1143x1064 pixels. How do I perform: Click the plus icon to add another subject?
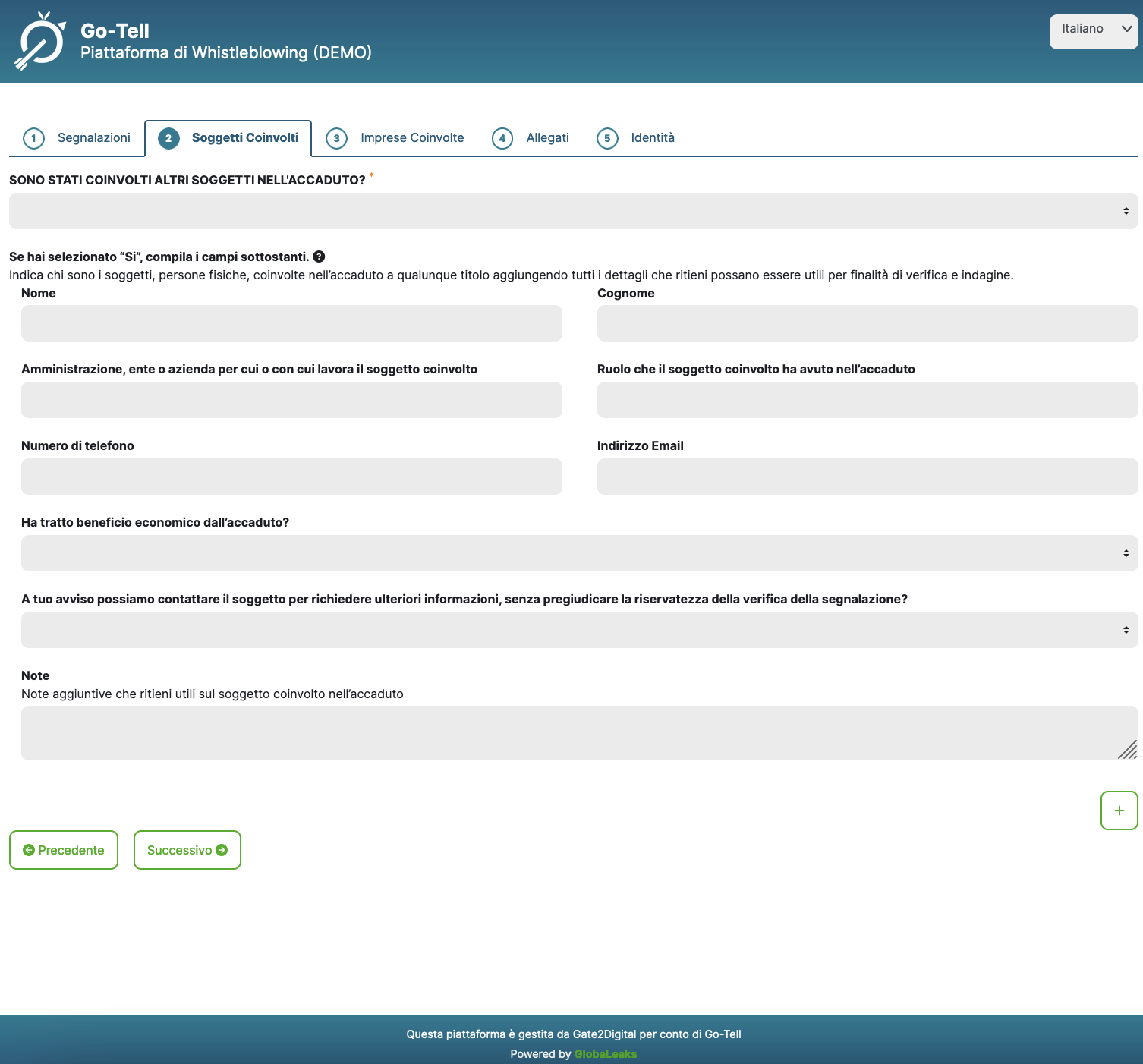pyautogui.click(x=1119, y=810)
